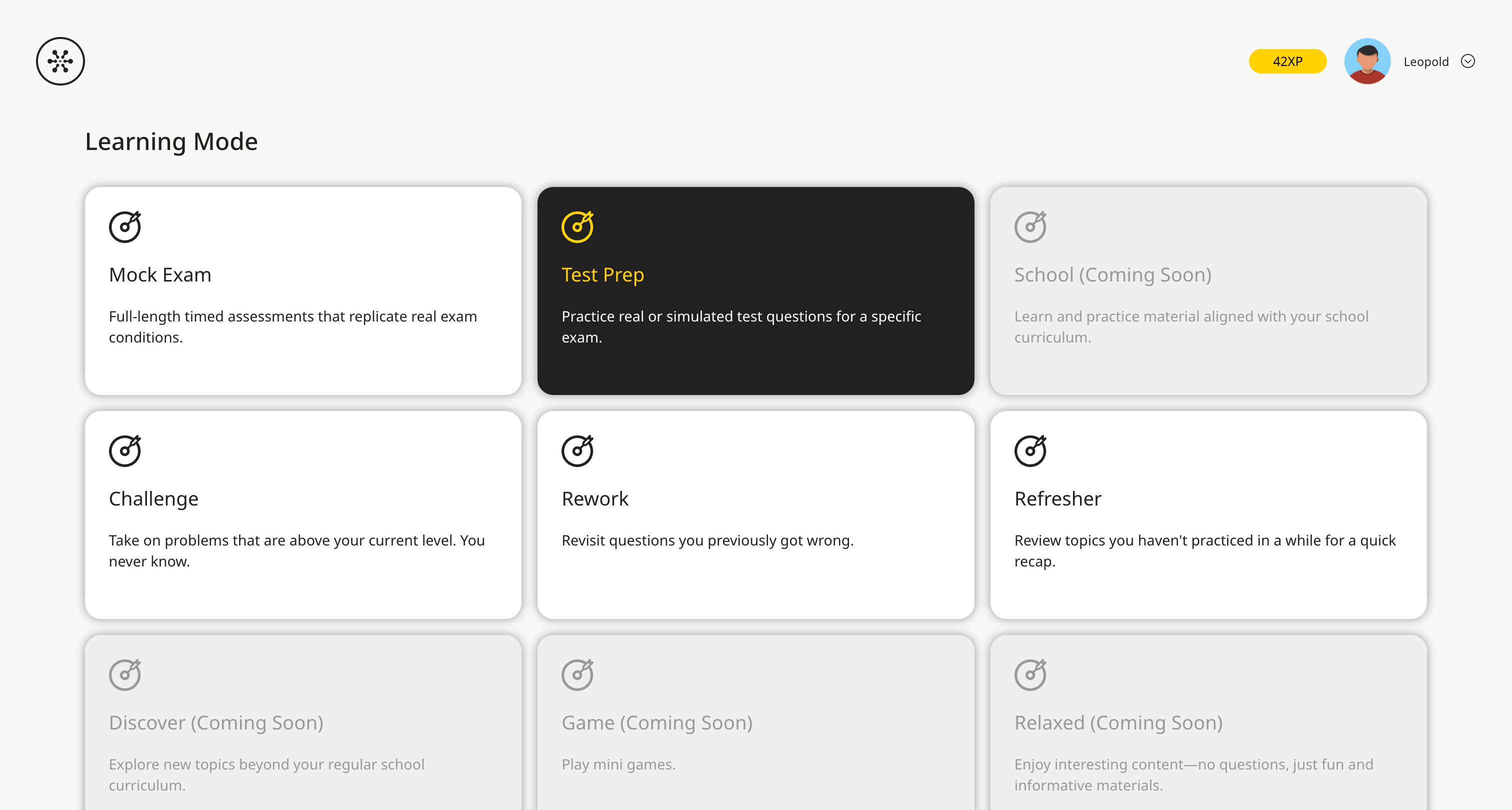Click 'Revisit questions you previously got wrong' text
Viewport: 1512px width, 810px height.
(x=707, y=540)
